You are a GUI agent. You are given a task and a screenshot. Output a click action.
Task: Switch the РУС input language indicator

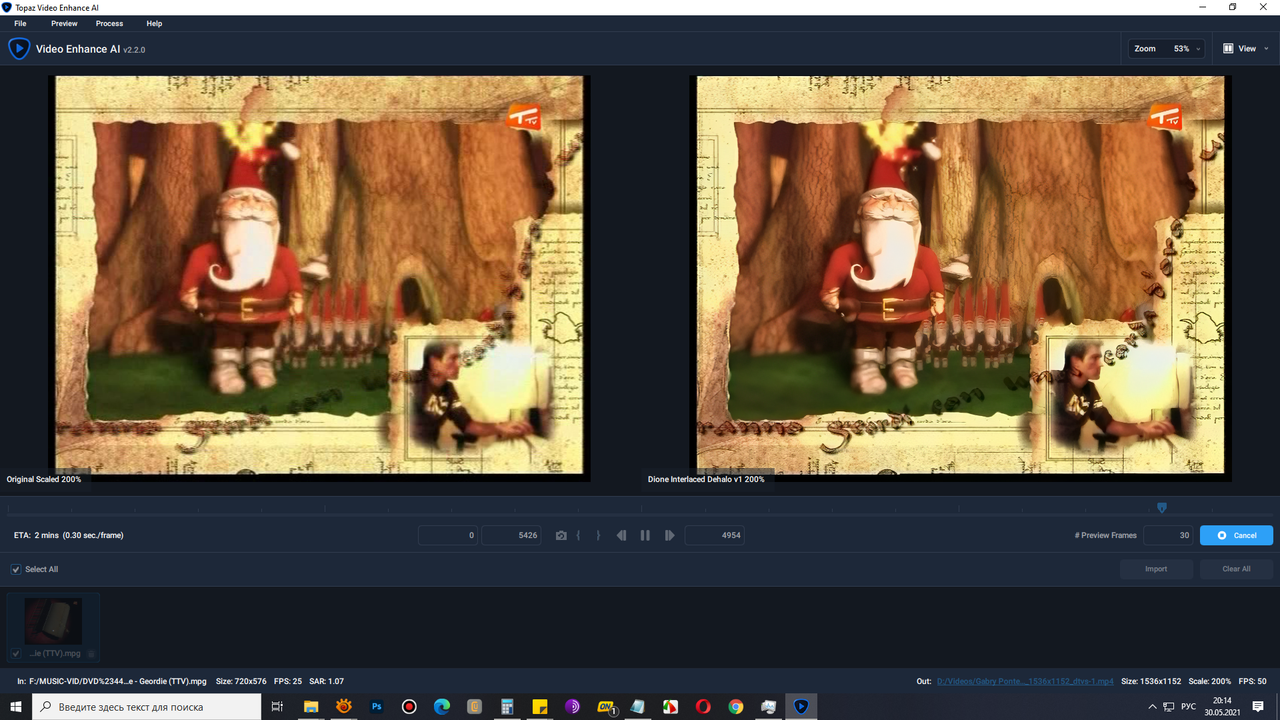1189,706
